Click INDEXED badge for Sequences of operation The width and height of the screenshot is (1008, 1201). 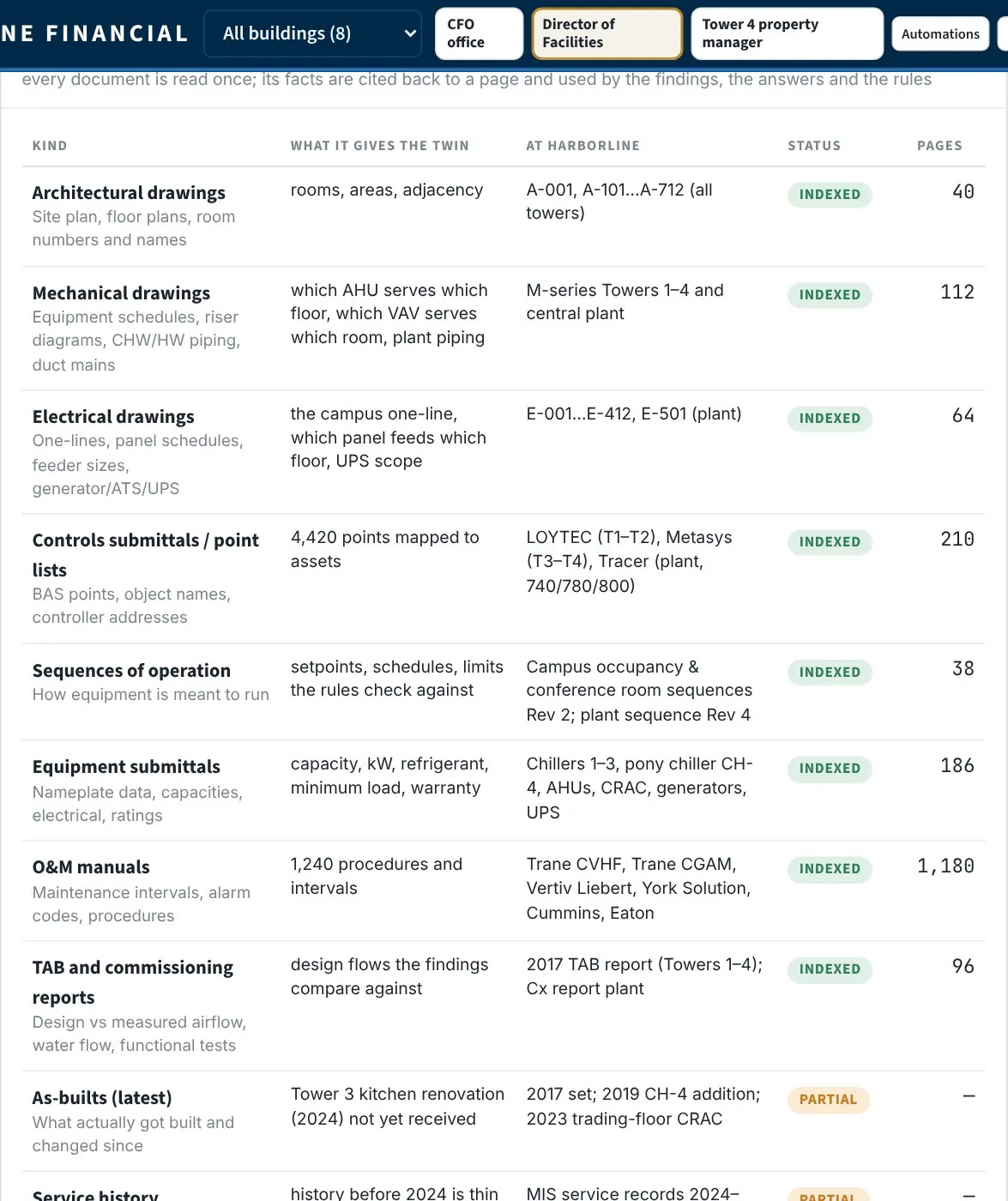point(830,673)
